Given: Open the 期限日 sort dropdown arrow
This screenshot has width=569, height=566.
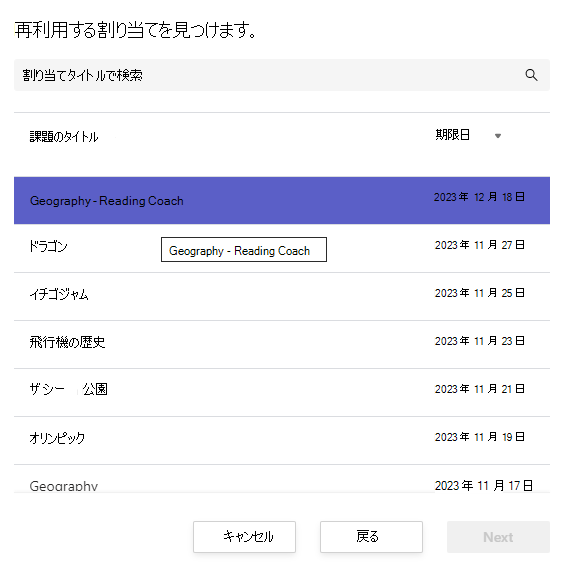Looking at the screenshot, I should pos(498,136).
